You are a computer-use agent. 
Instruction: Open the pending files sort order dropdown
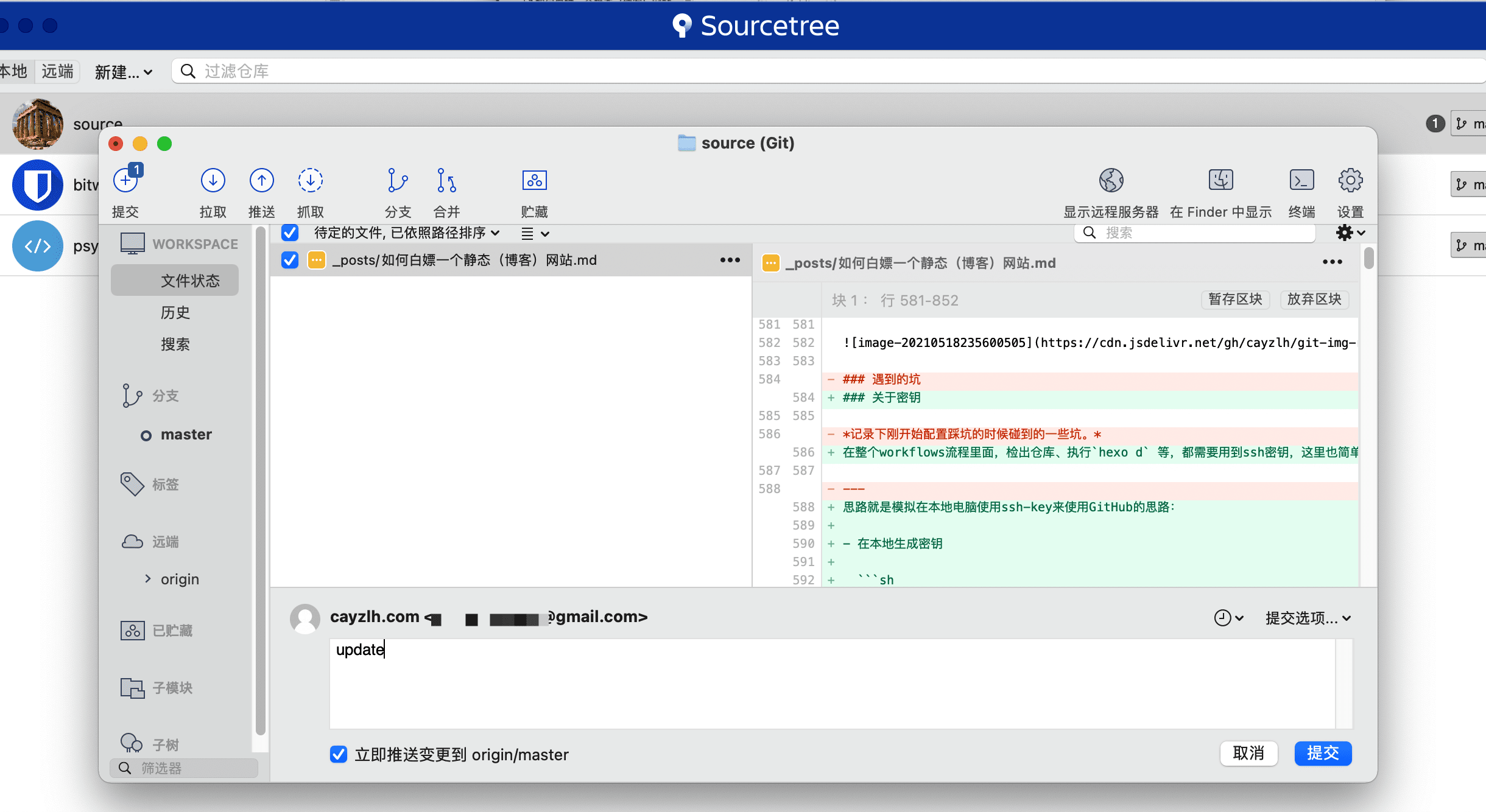(406, 233)
